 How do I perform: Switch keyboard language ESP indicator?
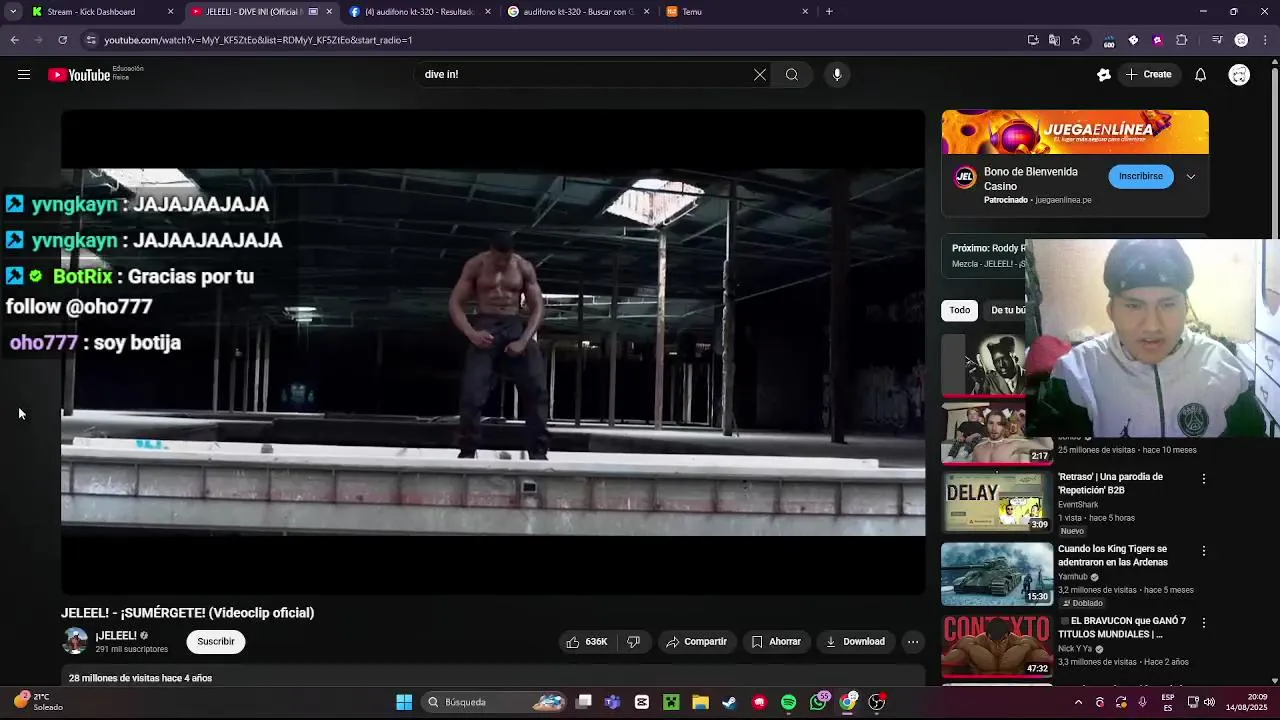click(x=1168, y=702)
